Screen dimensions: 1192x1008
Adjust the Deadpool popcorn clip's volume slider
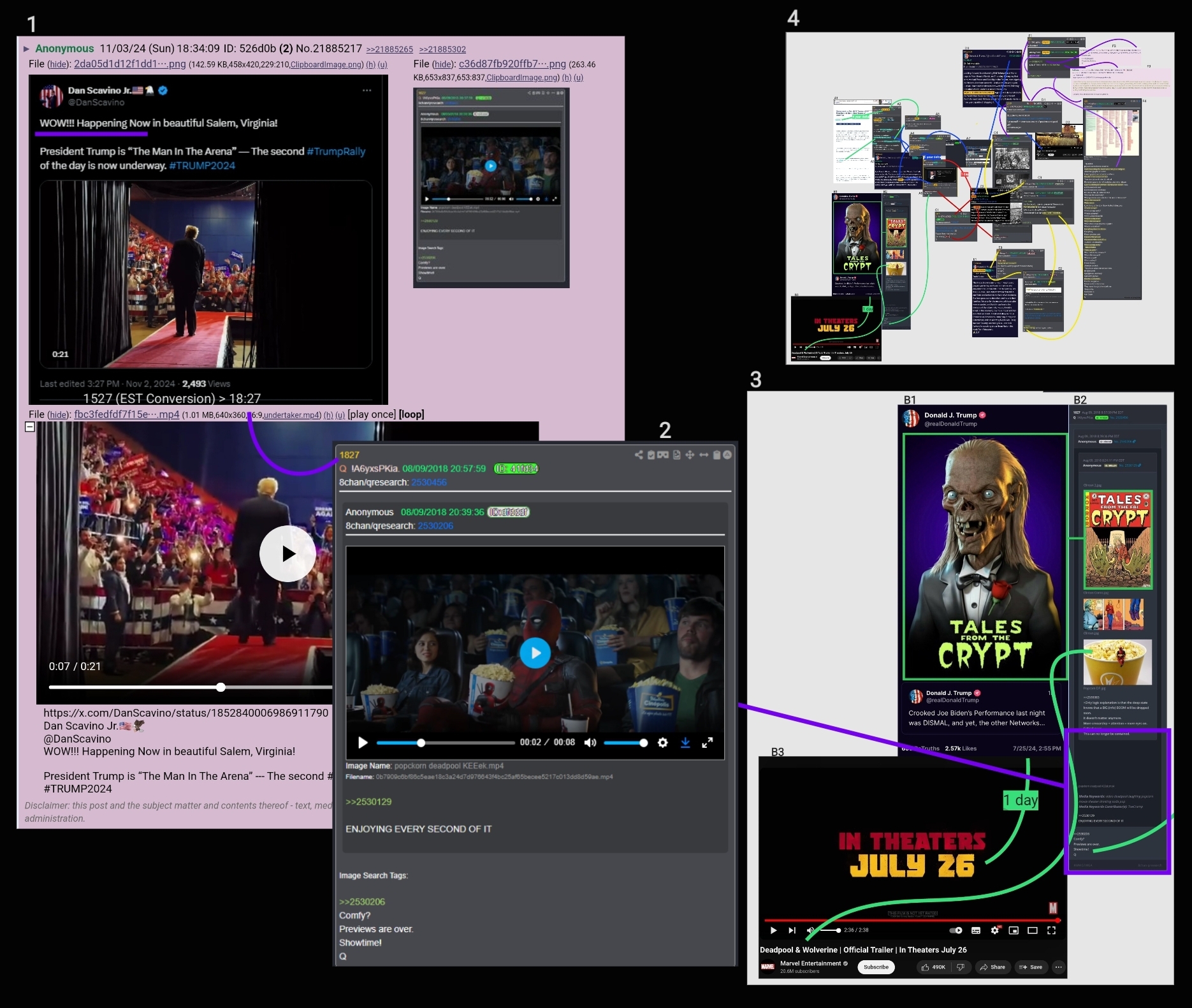coord(625,743)
